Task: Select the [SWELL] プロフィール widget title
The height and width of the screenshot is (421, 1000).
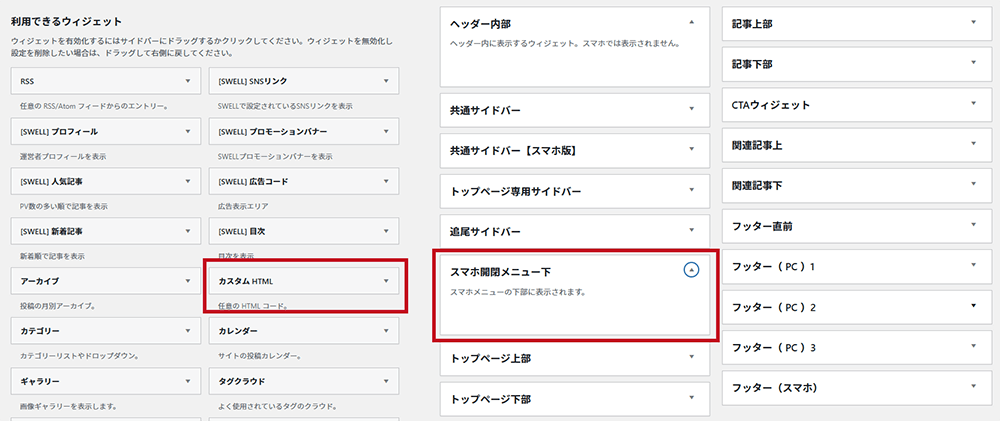Action: pos(59,131)
